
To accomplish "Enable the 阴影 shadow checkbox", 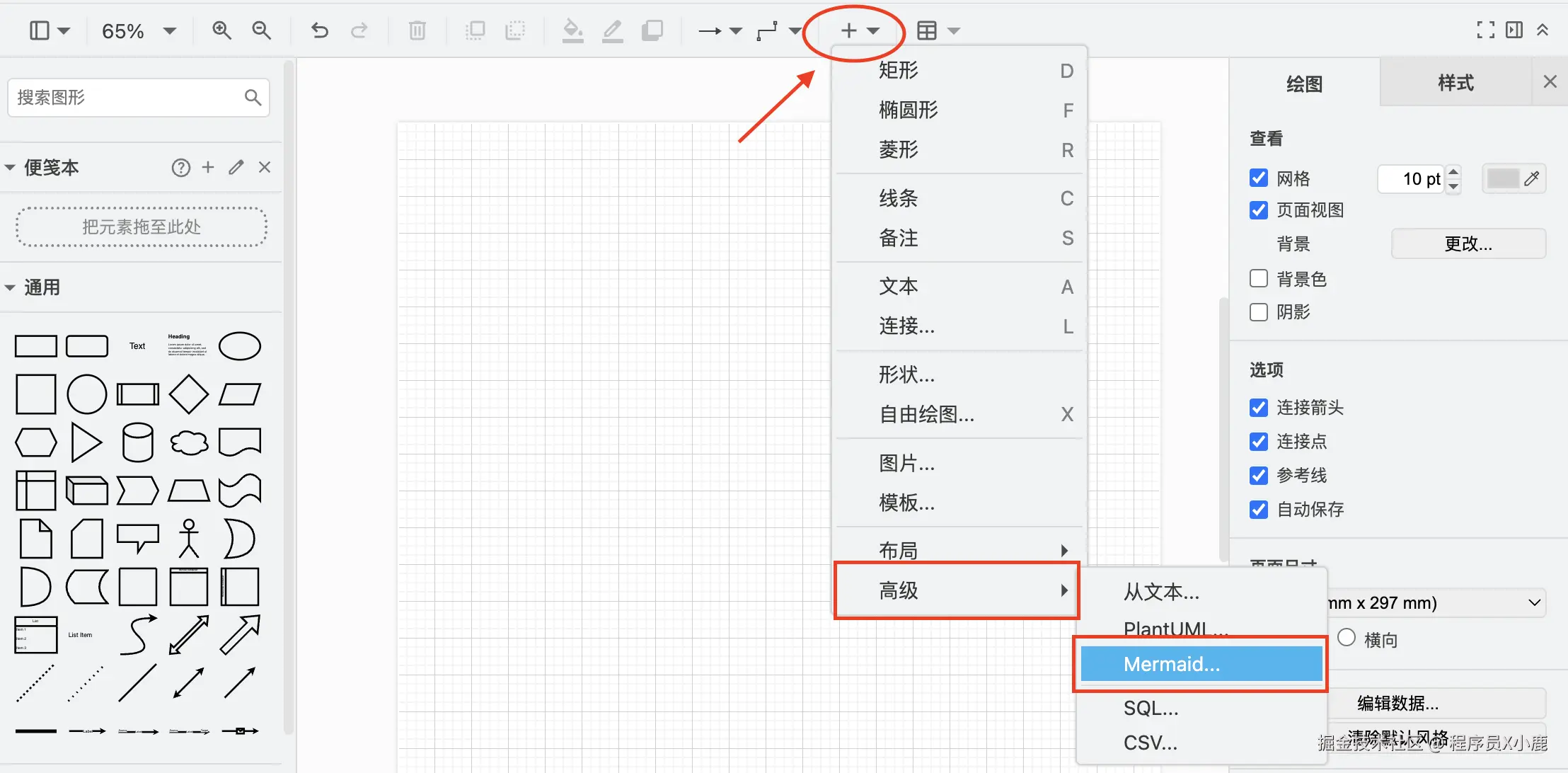I will [1259, 312].
